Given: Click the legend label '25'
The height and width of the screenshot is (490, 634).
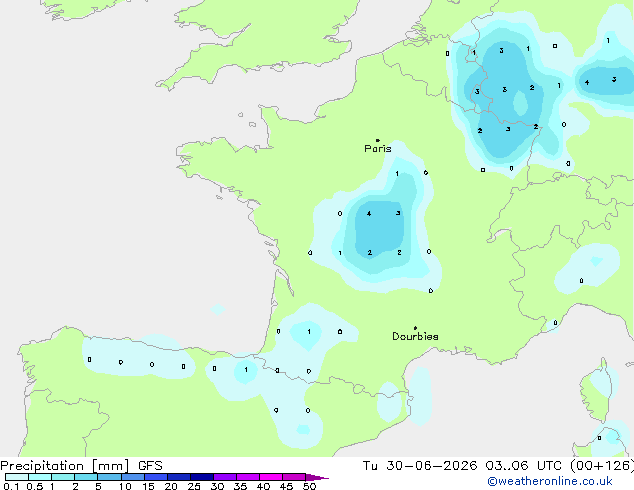Looking at the screenshot, I should [x=194, y=486].
